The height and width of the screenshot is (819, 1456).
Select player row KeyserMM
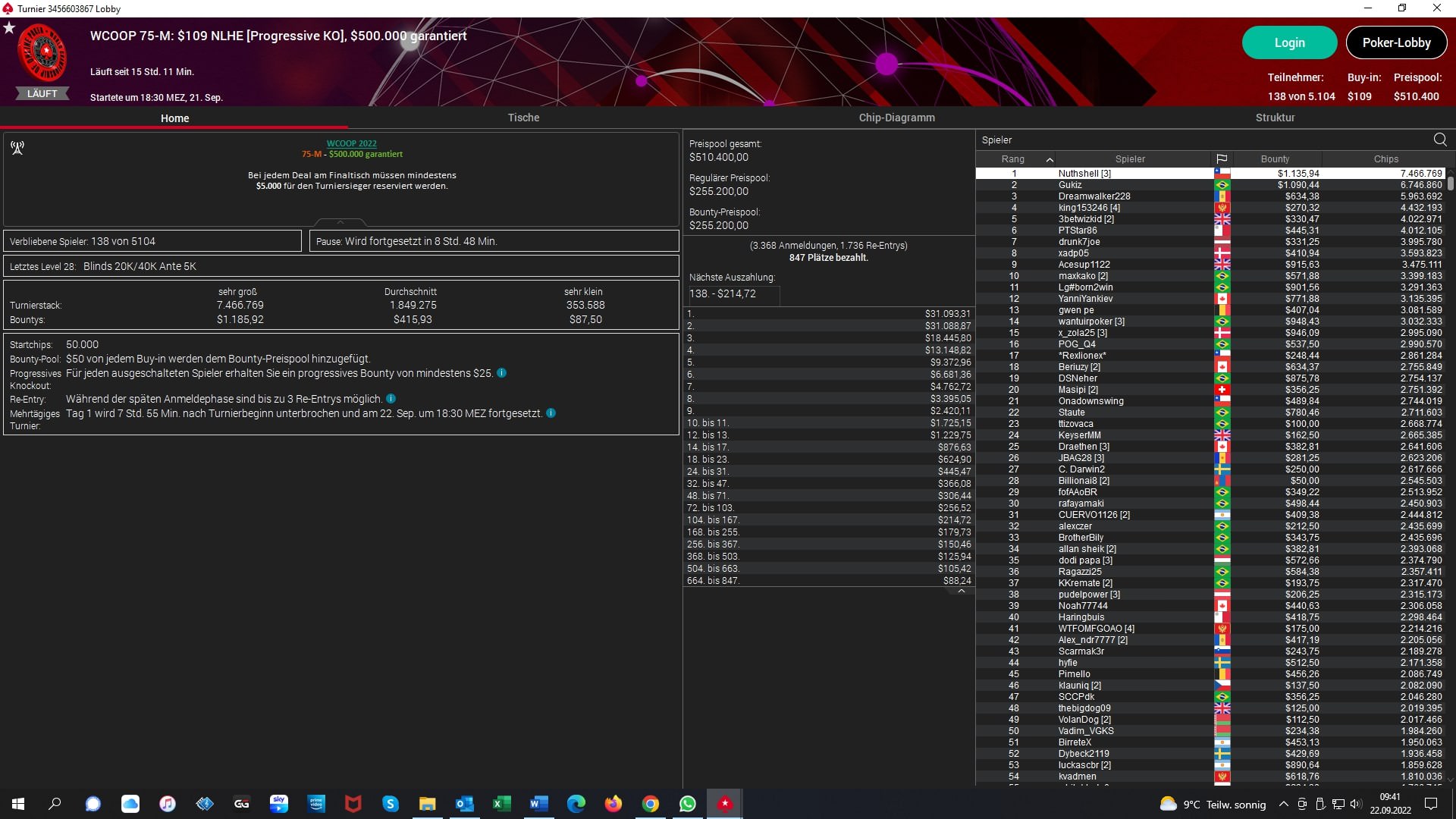point(1210,435)
